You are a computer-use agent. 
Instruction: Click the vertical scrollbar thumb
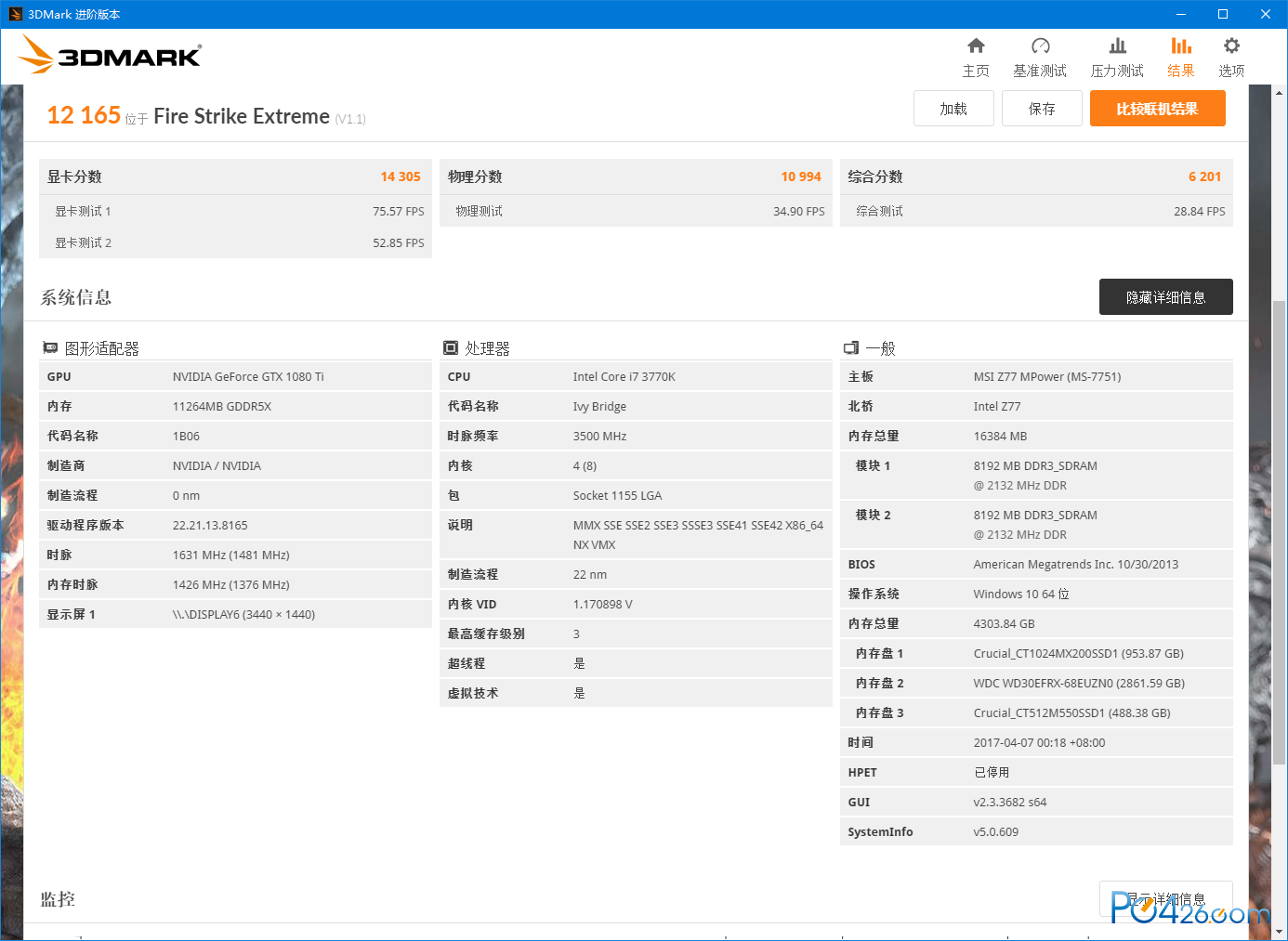(1280, 533)
